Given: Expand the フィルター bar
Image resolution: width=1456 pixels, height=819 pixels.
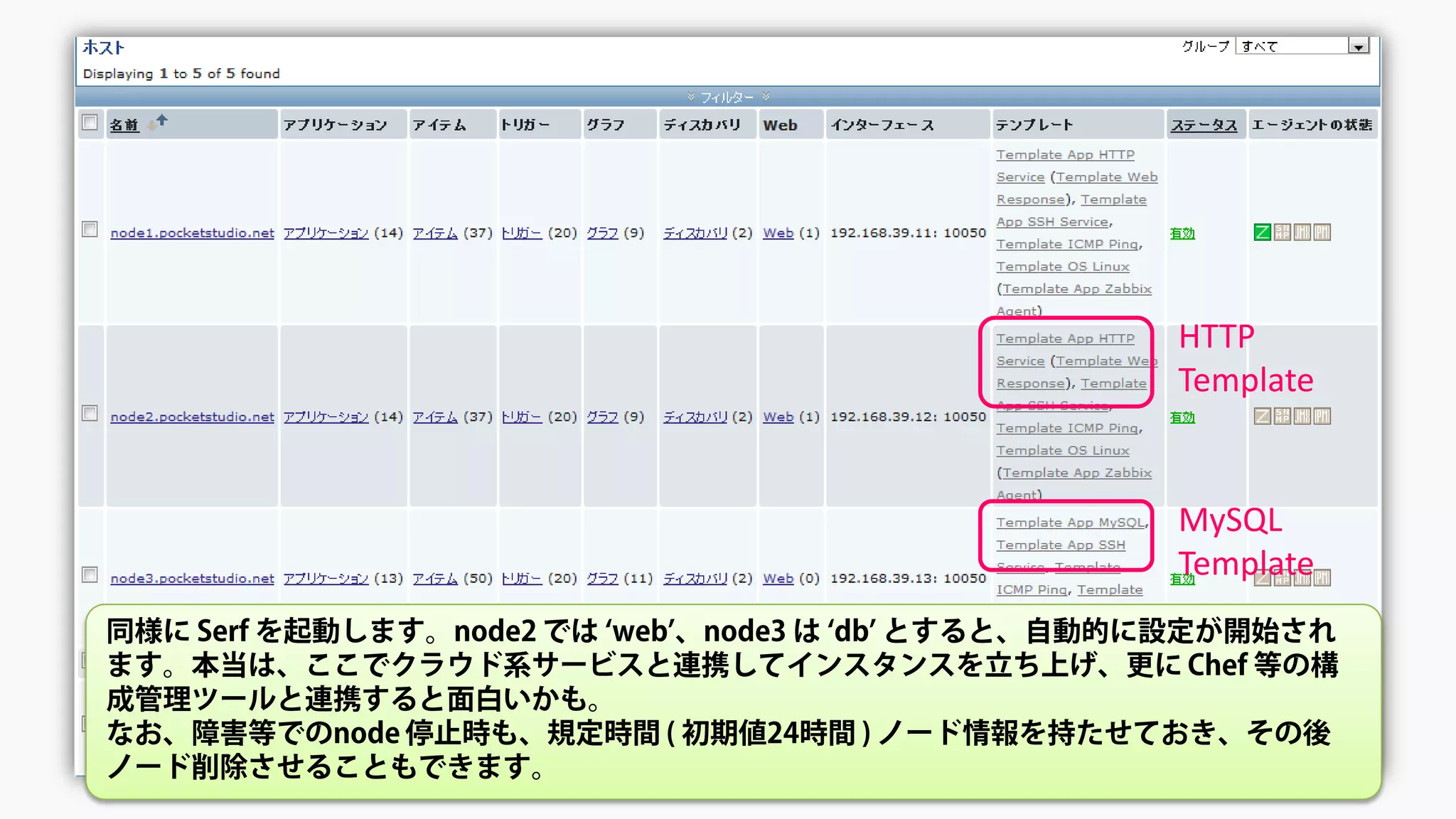Looking at the screenshot, I should pyautogui.click(x=728, y=97).
